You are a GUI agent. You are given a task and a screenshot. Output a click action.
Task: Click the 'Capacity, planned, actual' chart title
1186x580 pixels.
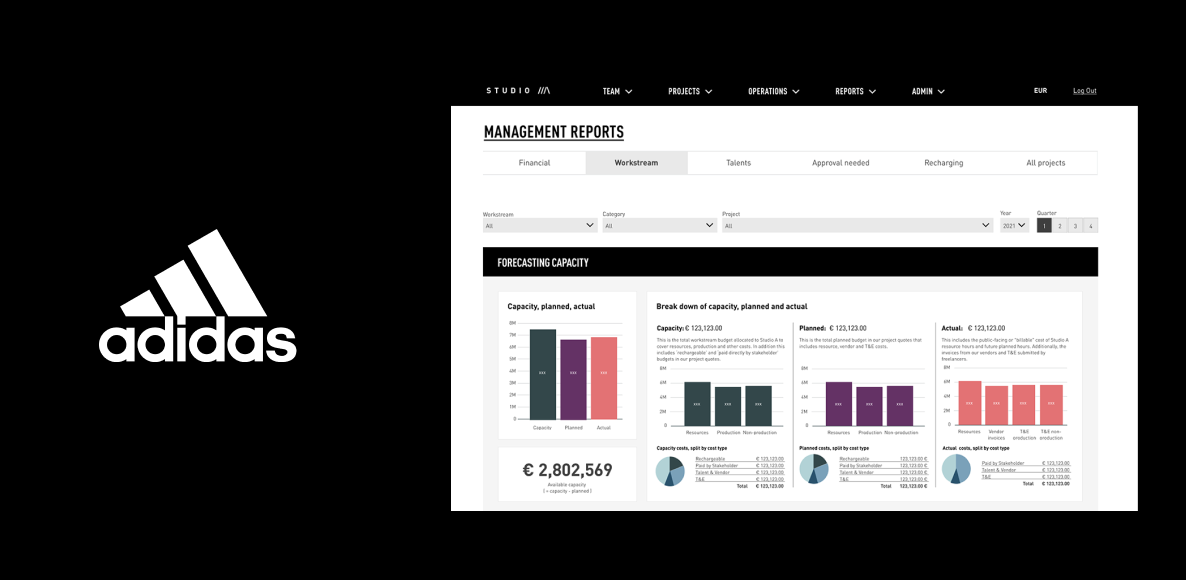pyautogui.click(x=551, y=306)
